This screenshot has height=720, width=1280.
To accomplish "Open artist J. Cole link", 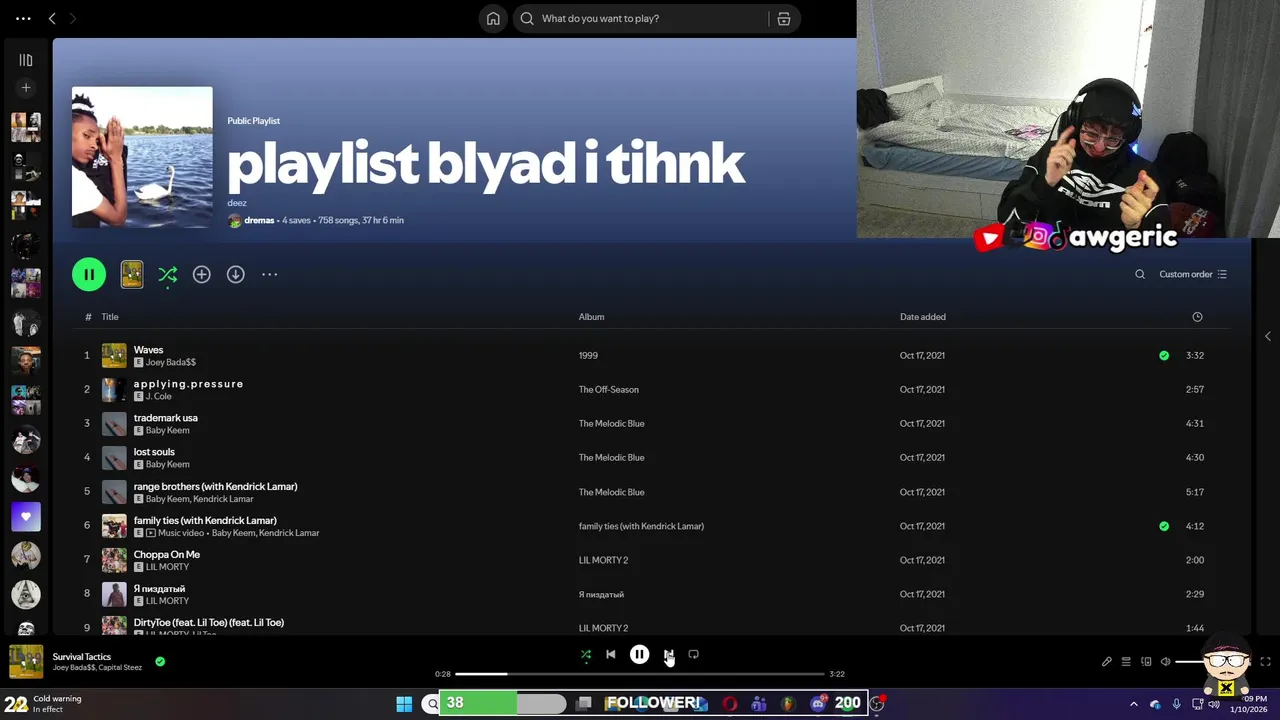I will 159,396.
